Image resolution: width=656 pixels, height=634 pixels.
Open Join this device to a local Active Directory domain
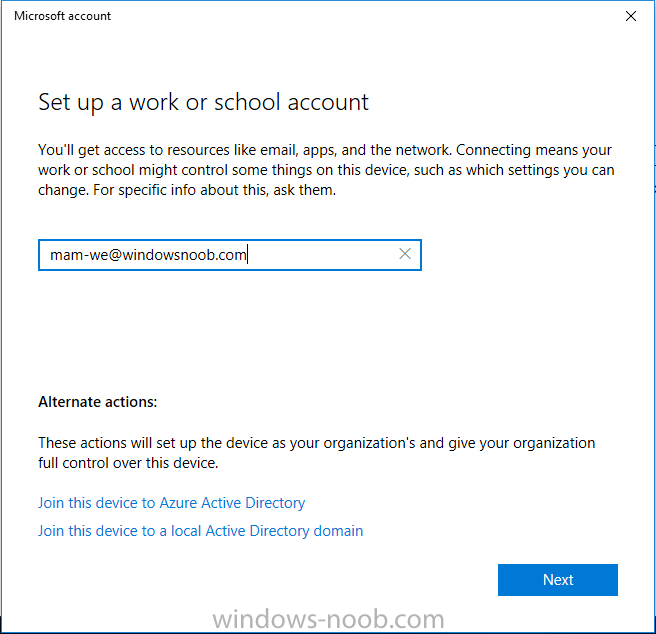[200, 531]
